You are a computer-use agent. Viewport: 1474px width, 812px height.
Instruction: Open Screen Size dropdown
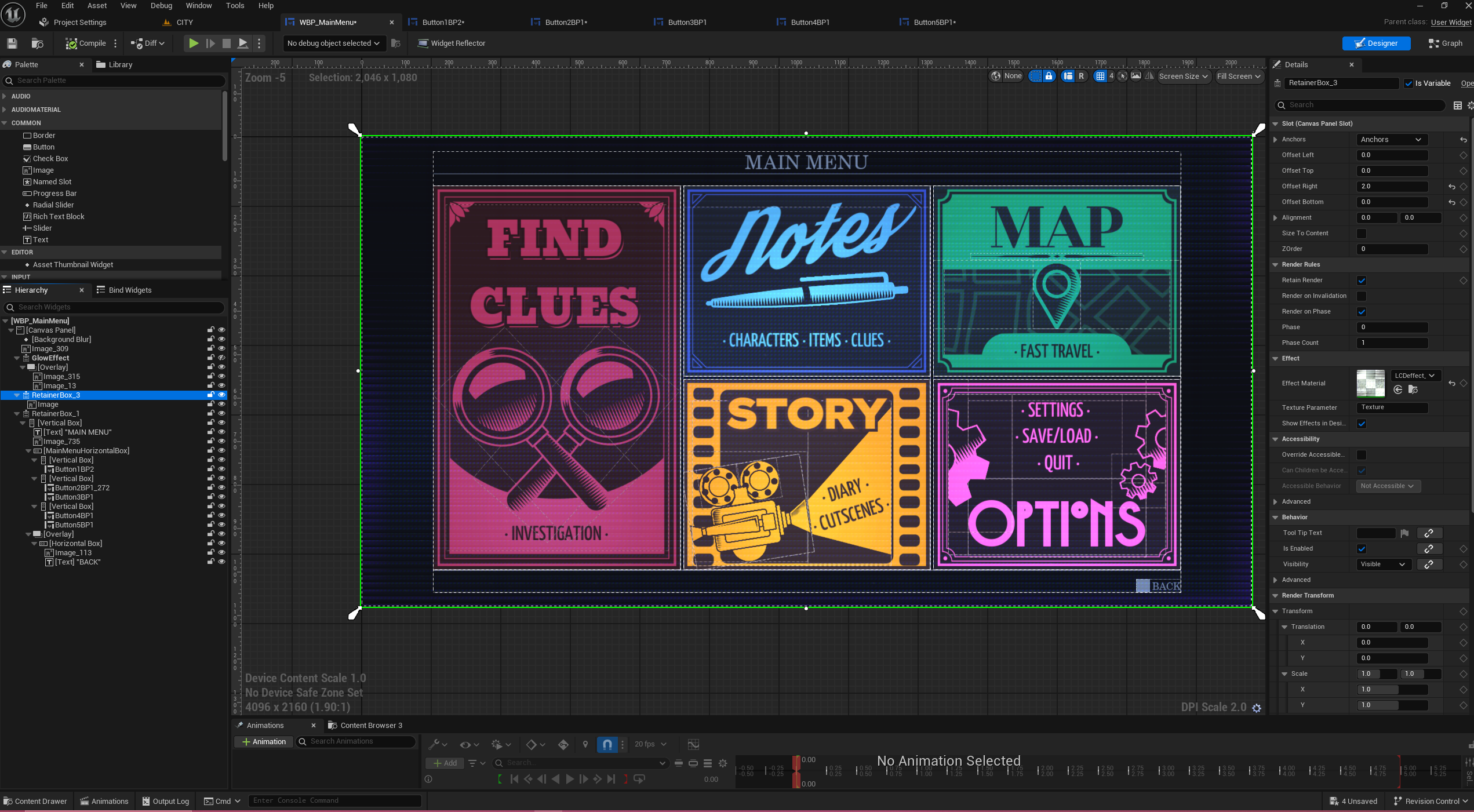tap(1184, 76)
